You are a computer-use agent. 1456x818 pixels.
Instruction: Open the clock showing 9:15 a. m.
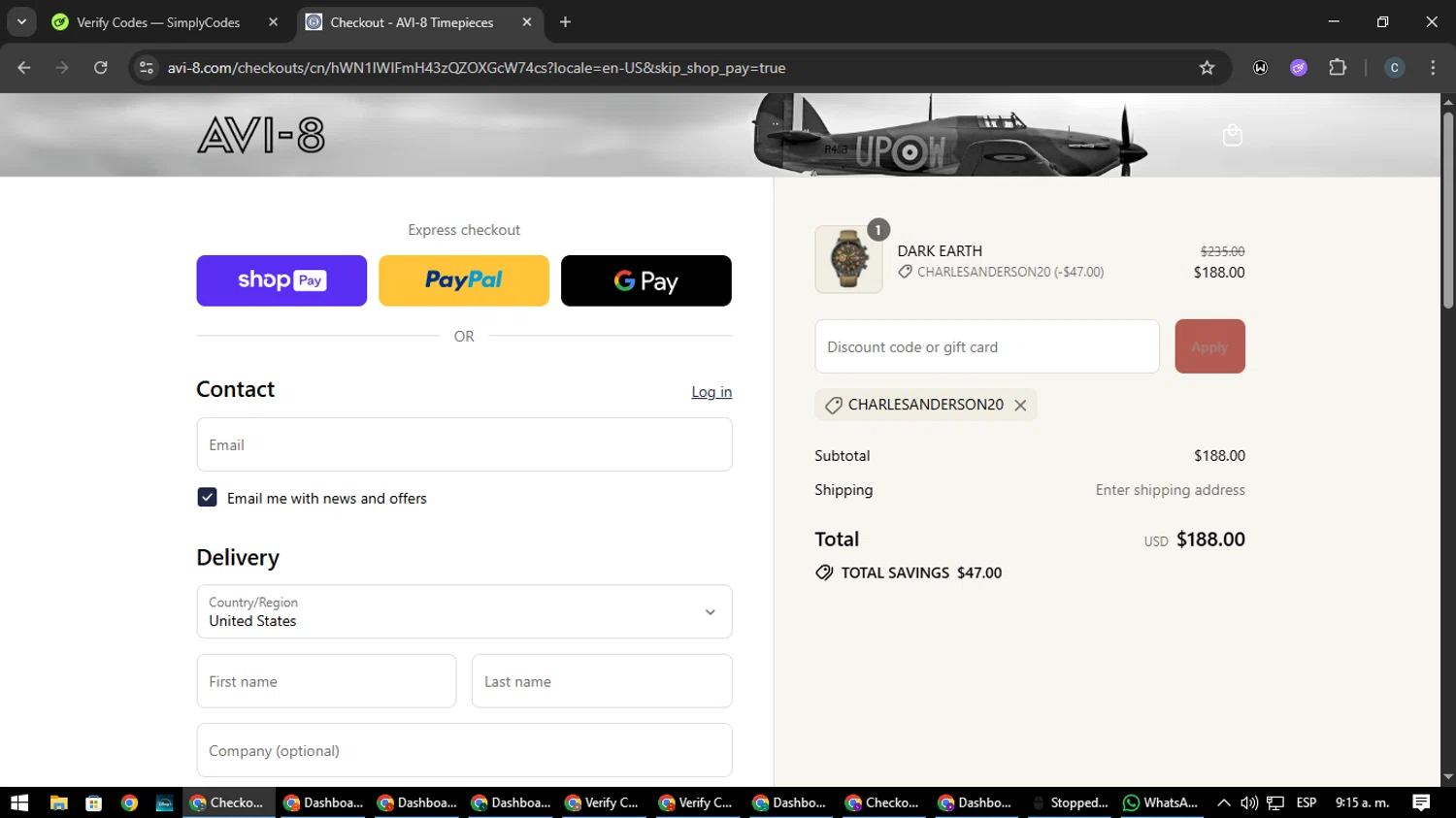pyautogui.click(x=1362, y=802)
